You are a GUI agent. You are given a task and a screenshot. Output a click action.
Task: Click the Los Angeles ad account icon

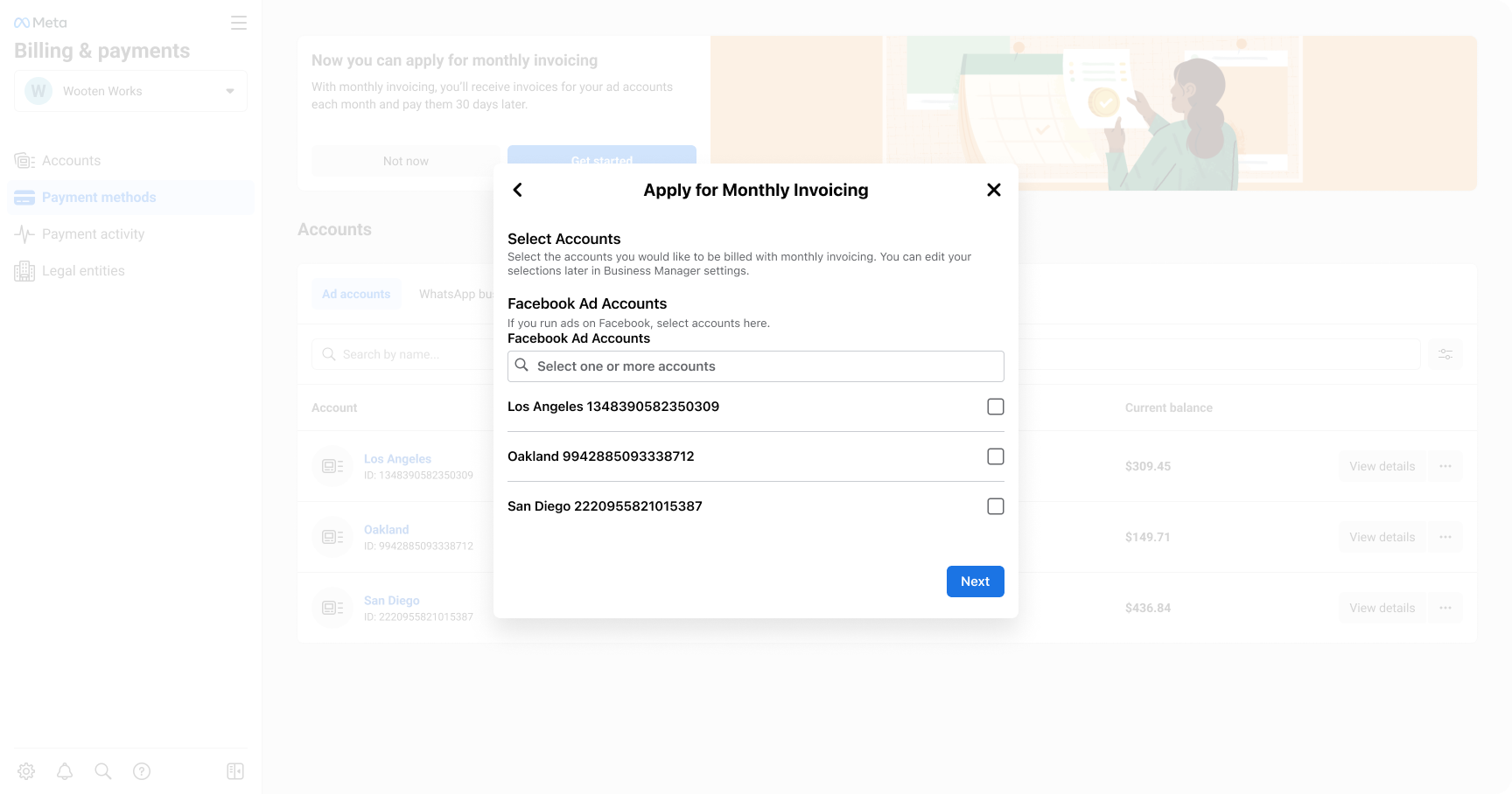[332, 466]
